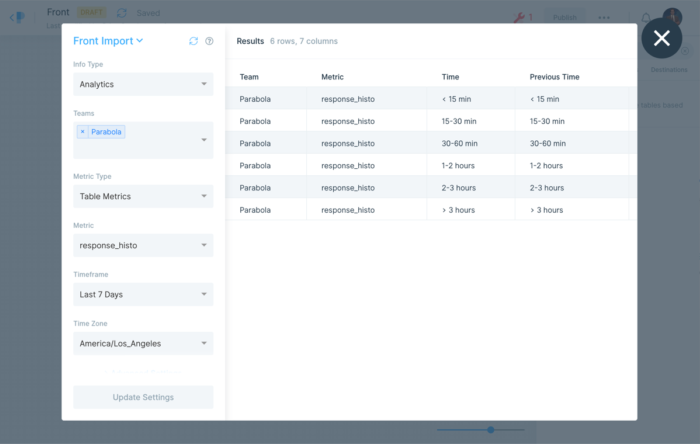The width and height of the screenshot is (700, 444).
Task: Click the Parabola team tag label
Action: (x=106, y=132)
